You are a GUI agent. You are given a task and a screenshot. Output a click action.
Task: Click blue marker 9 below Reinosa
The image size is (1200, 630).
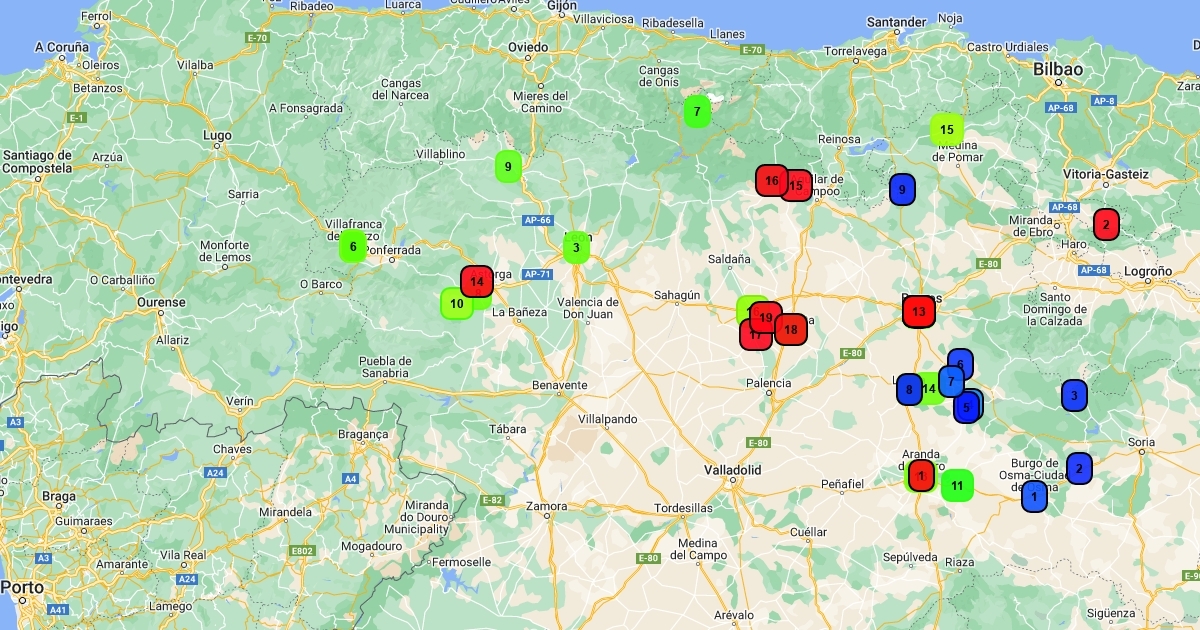(x=902, y=189)
